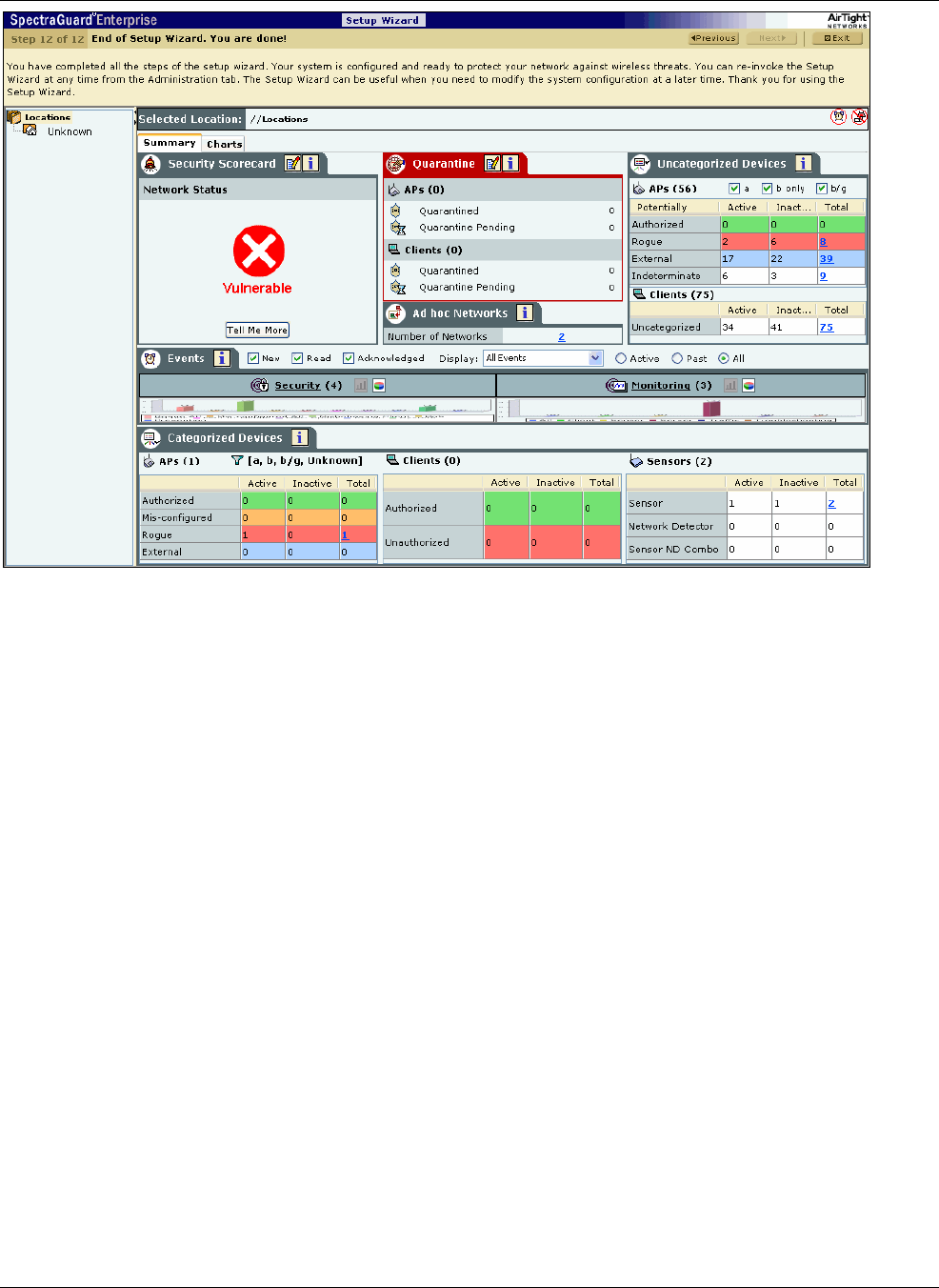Open Rogue uncategorized APs total link 8
Viewport: 939px width, 1288px height.
point(824,242)
